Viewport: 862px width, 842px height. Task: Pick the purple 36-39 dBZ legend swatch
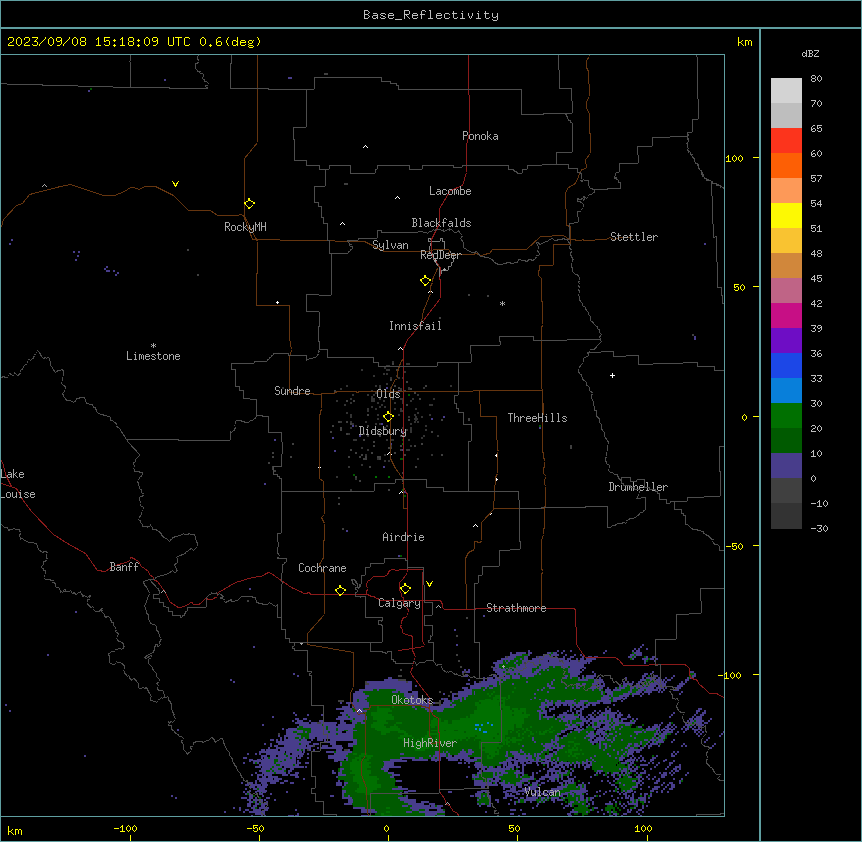(786, 341)
